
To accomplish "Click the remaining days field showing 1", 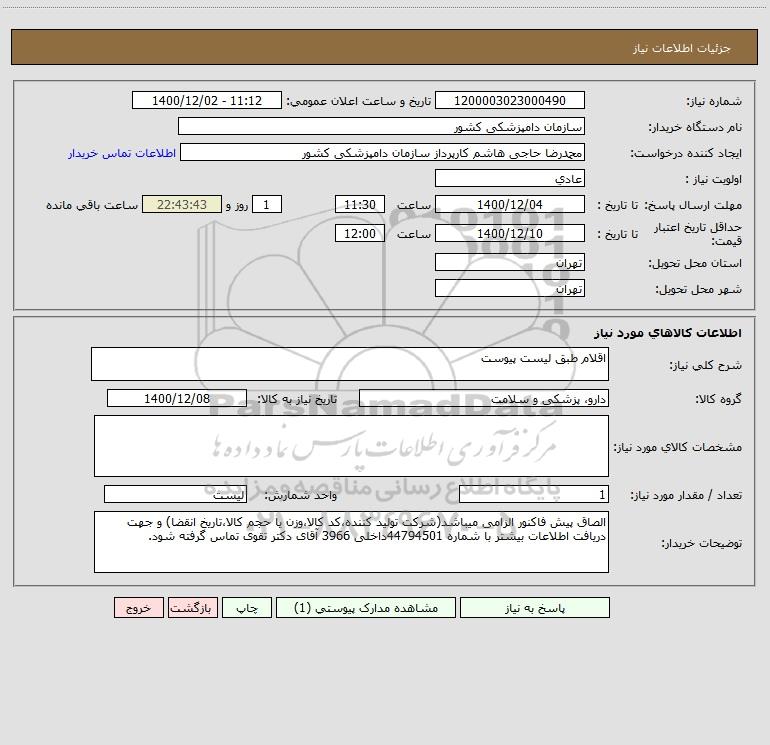I will click(267, 204).
